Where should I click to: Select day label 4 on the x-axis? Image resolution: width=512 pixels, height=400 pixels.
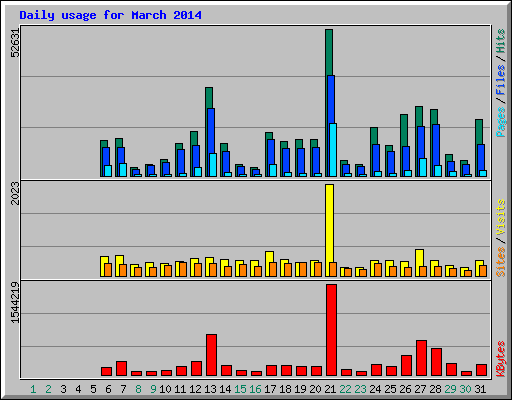pyautogui.click(x=78, y=389)
